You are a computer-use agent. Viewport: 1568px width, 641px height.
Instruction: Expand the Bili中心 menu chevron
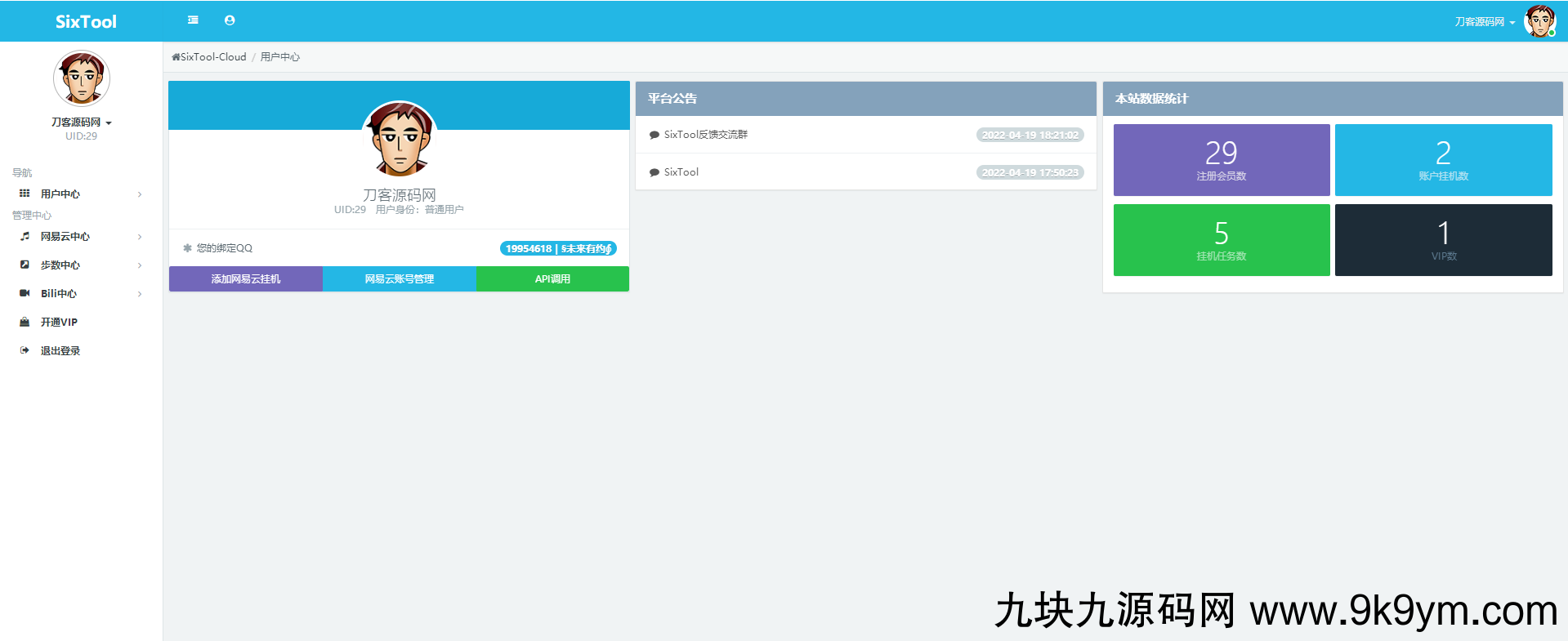point(140,294)
